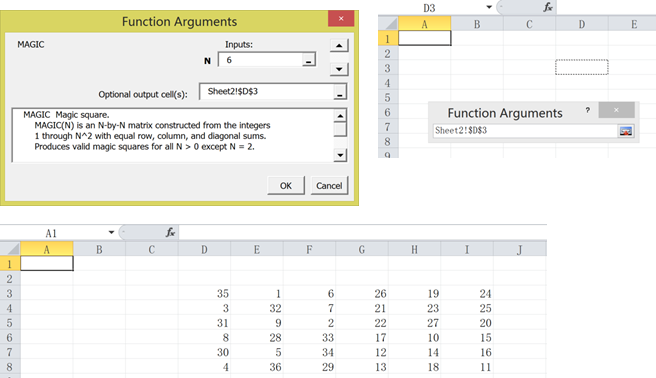Click the down arrow of the MAGIC description scrollbar
The image size is (656, 378).
click(340, 156)
